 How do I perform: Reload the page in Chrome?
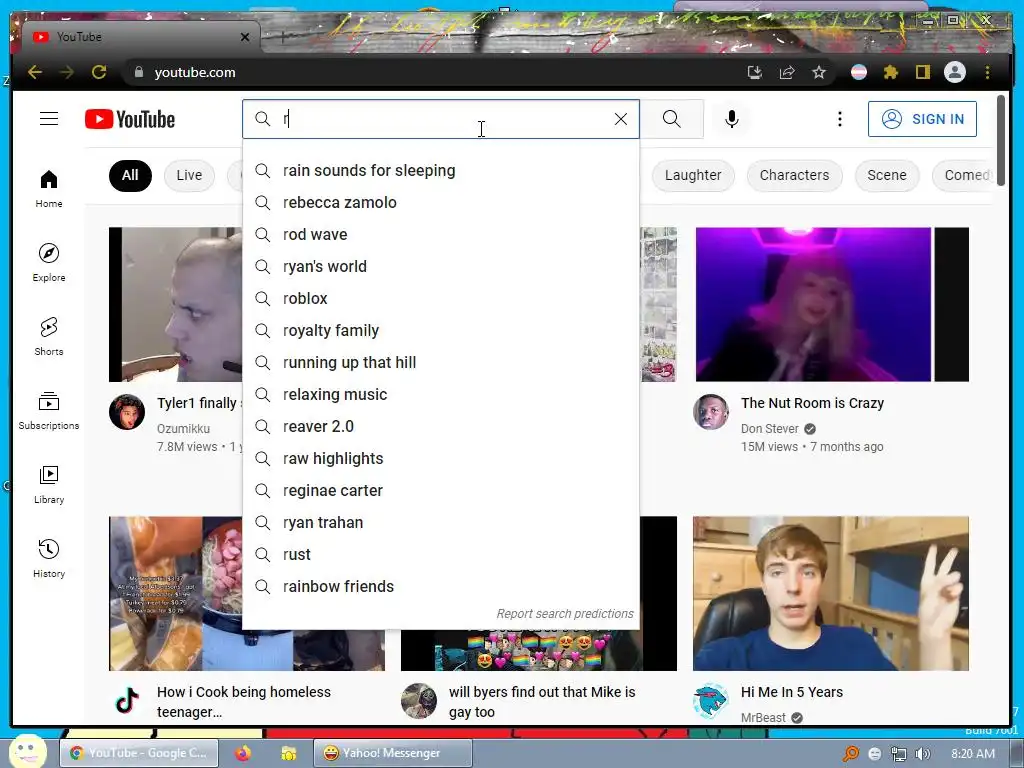(99, 72)
